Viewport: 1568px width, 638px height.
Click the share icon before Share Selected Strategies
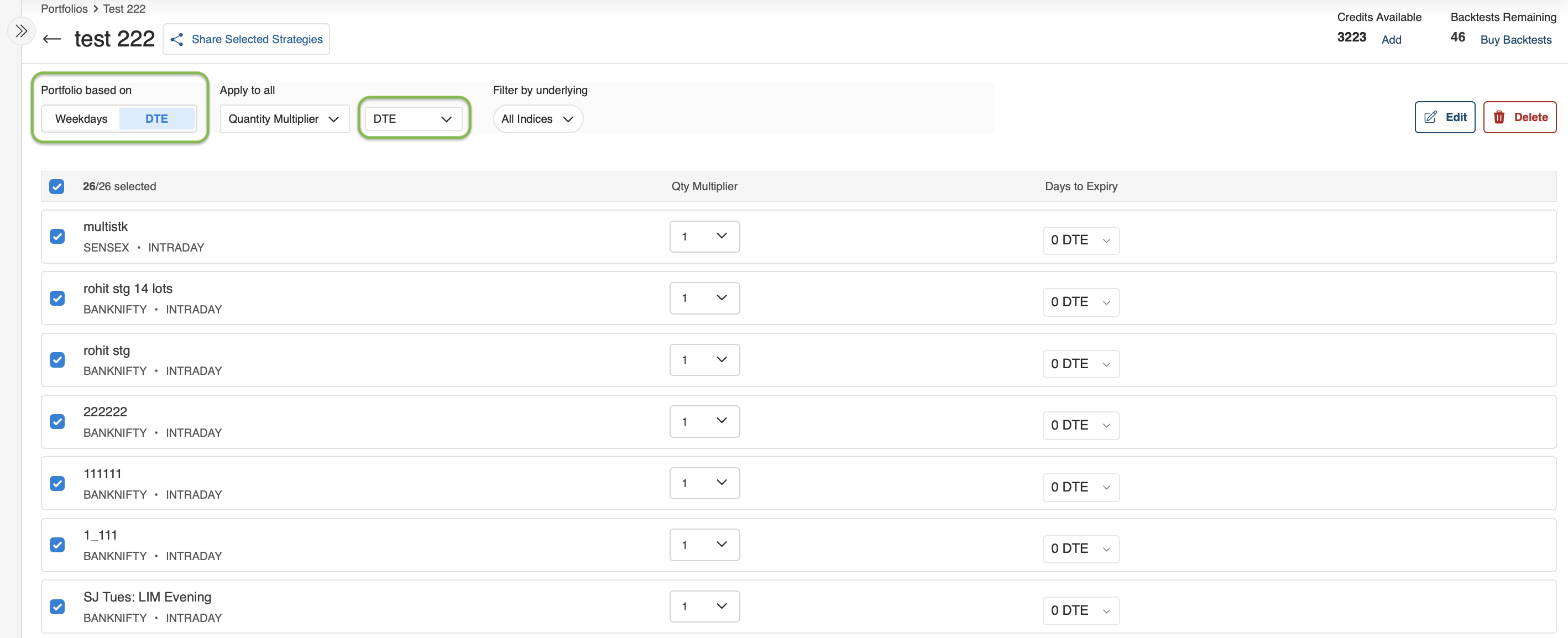point(176,40)
